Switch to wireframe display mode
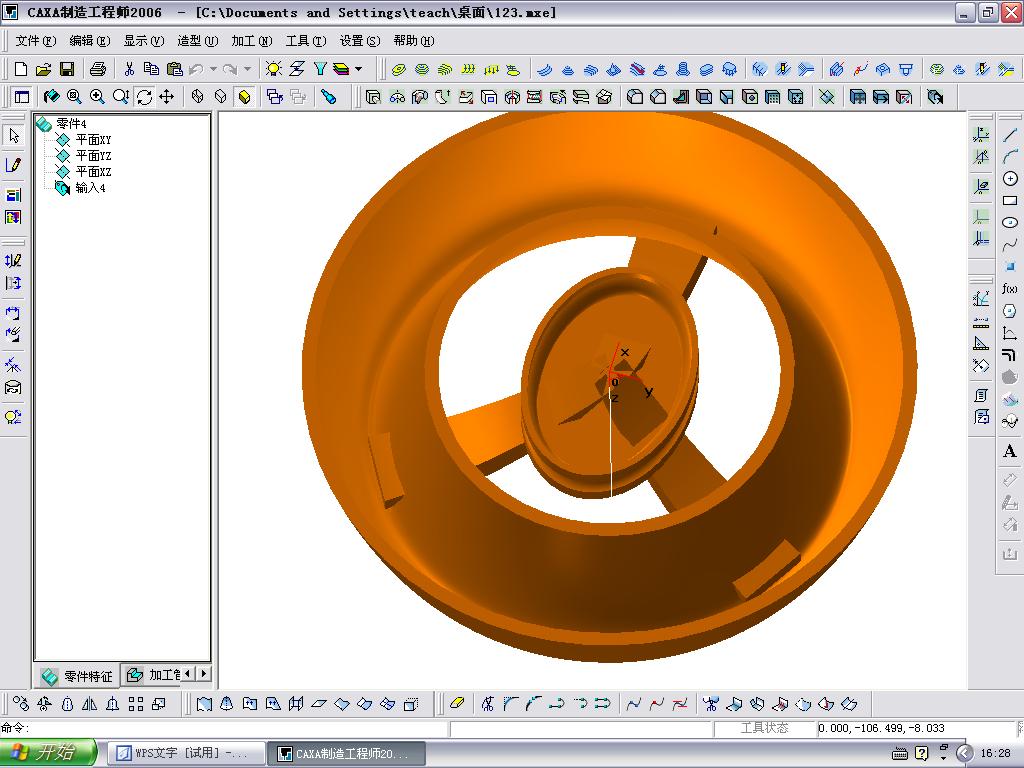Screen dimensions: 1024x768 click(x=197, y=97)
